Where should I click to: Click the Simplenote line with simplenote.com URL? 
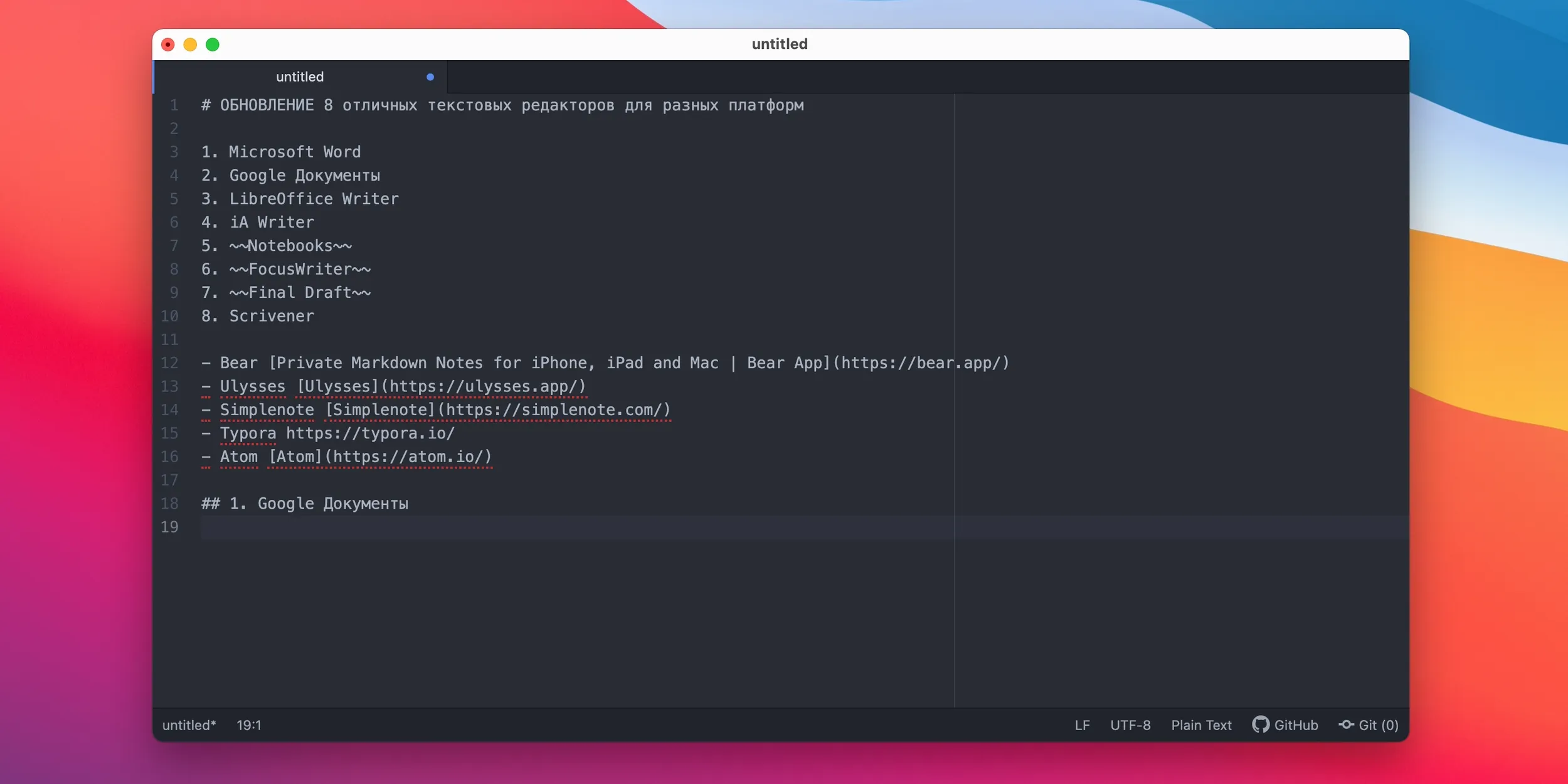click(x=436, y=410)
